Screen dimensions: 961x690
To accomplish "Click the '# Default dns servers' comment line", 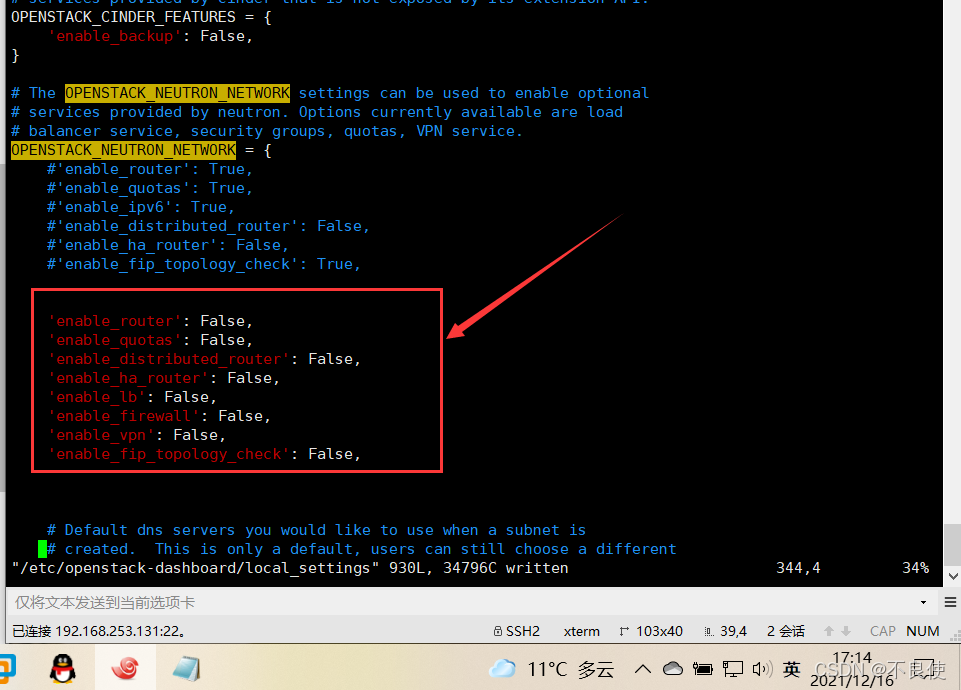I will coord(316,530).
